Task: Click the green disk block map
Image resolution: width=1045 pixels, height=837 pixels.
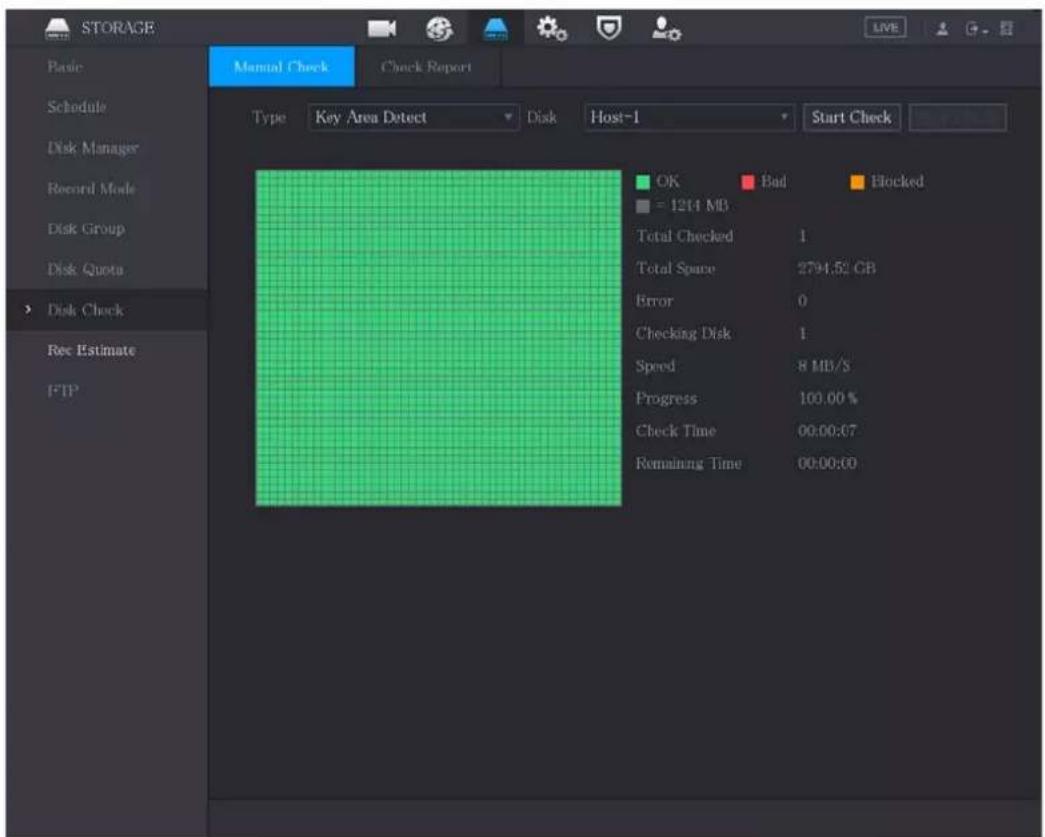Action: click(x=439, y=338)
